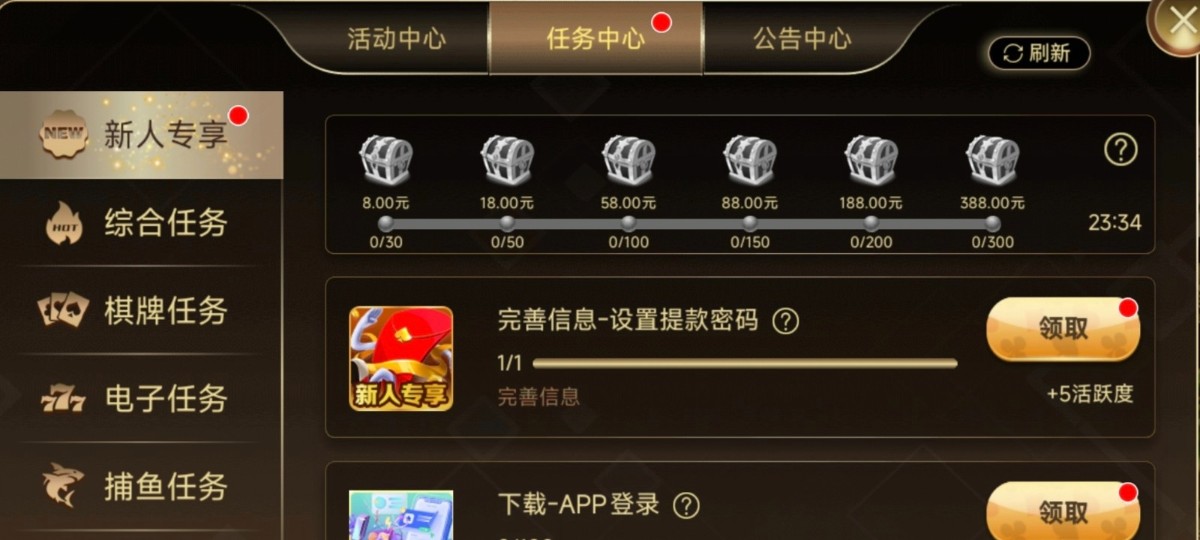Claim reward with 领取 for 设置提款密码 task
The width and height of the screenshot is (1200, 540).
tap(1063, 329)
